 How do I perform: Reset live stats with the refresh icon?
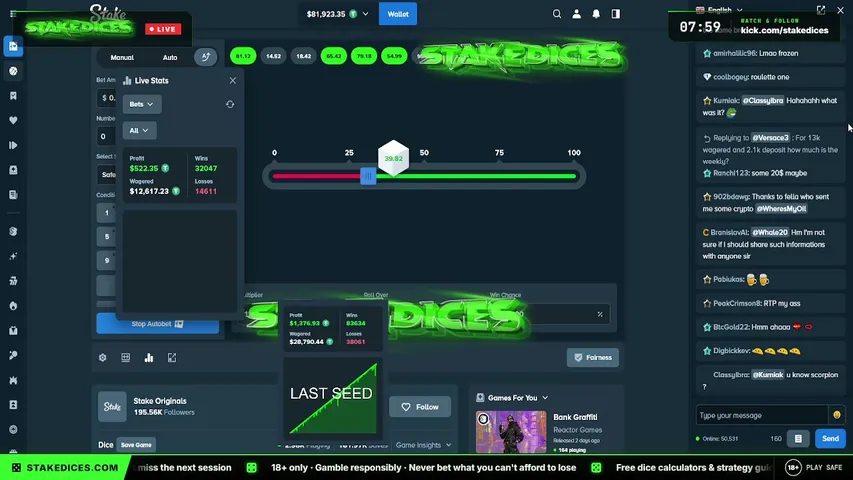pyautogui.click(x=230, y=104)
